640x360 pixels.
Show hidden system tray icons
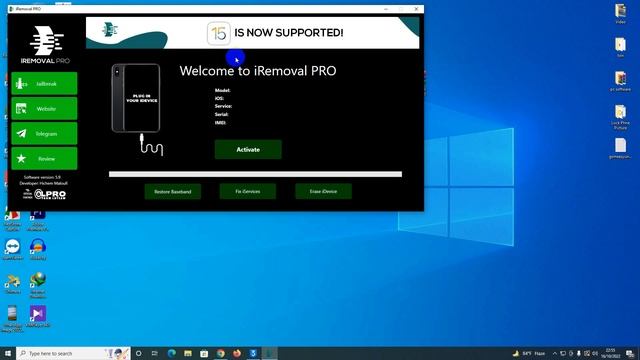coord(555,353)
